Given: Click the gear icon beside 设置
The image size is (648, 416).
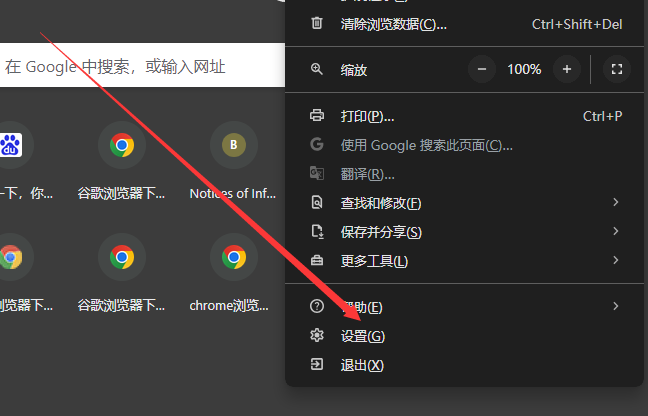Looking at the screenshot, I should click(317, 335).
